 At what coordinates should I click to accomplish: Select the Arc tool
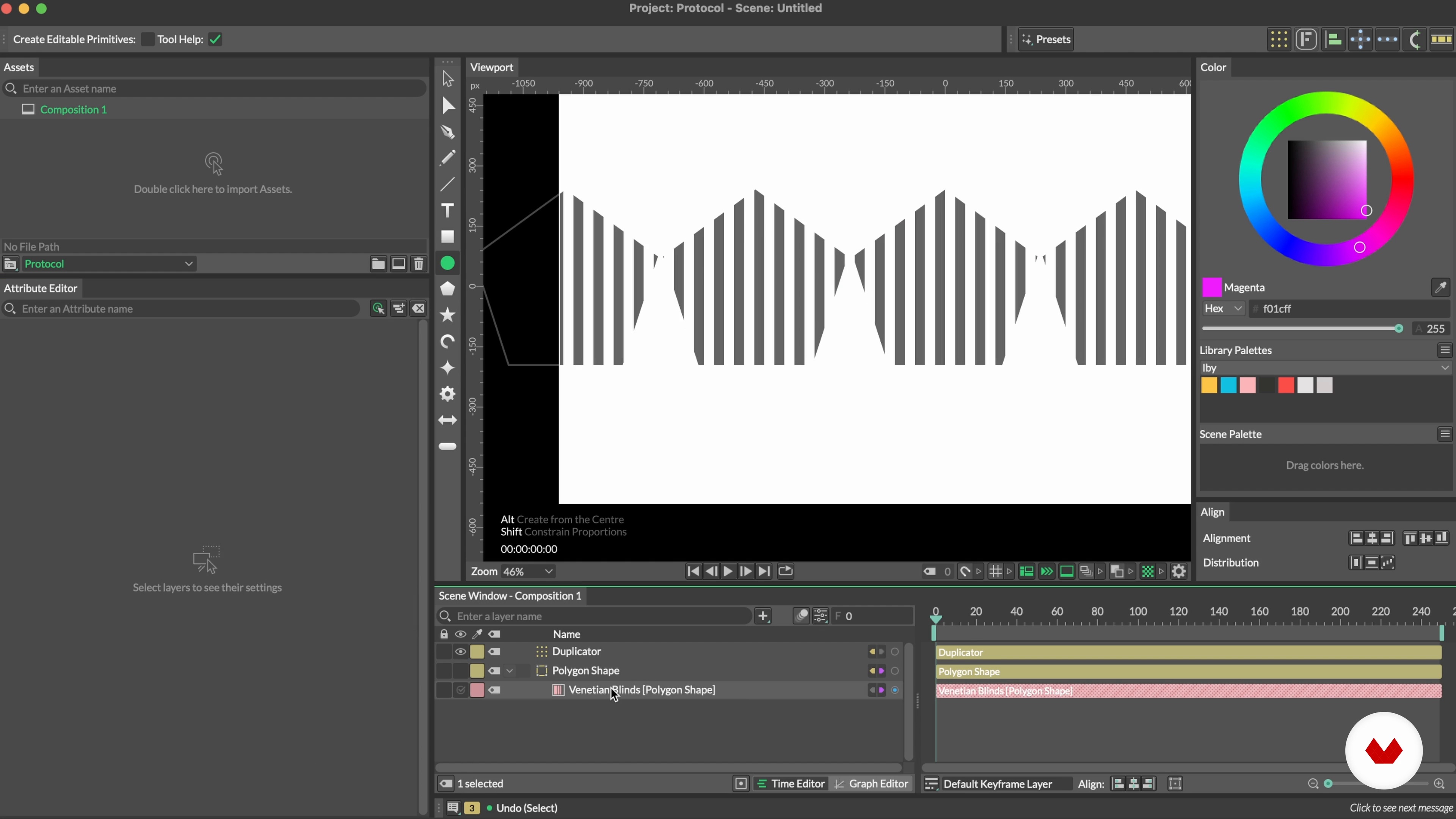(x=448, y=341)
